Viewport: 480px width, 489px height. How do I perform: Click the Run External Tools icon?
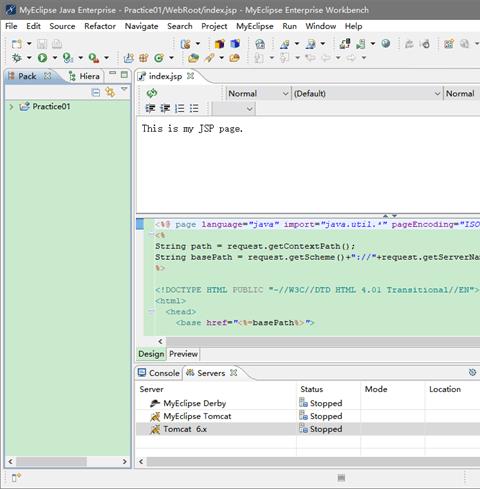point(94,58)
